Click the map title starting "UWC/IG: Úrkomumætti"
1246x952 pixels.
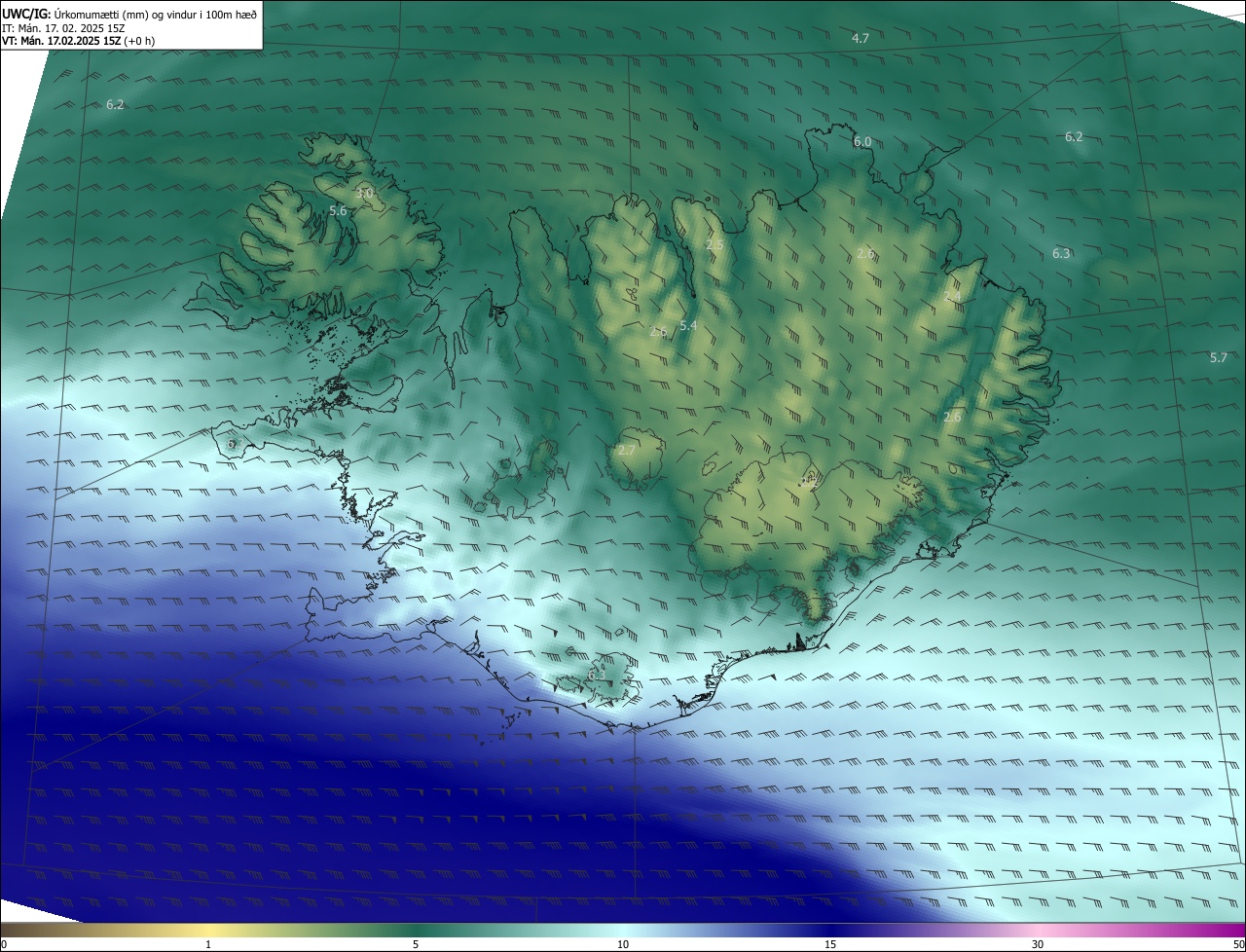129,15
